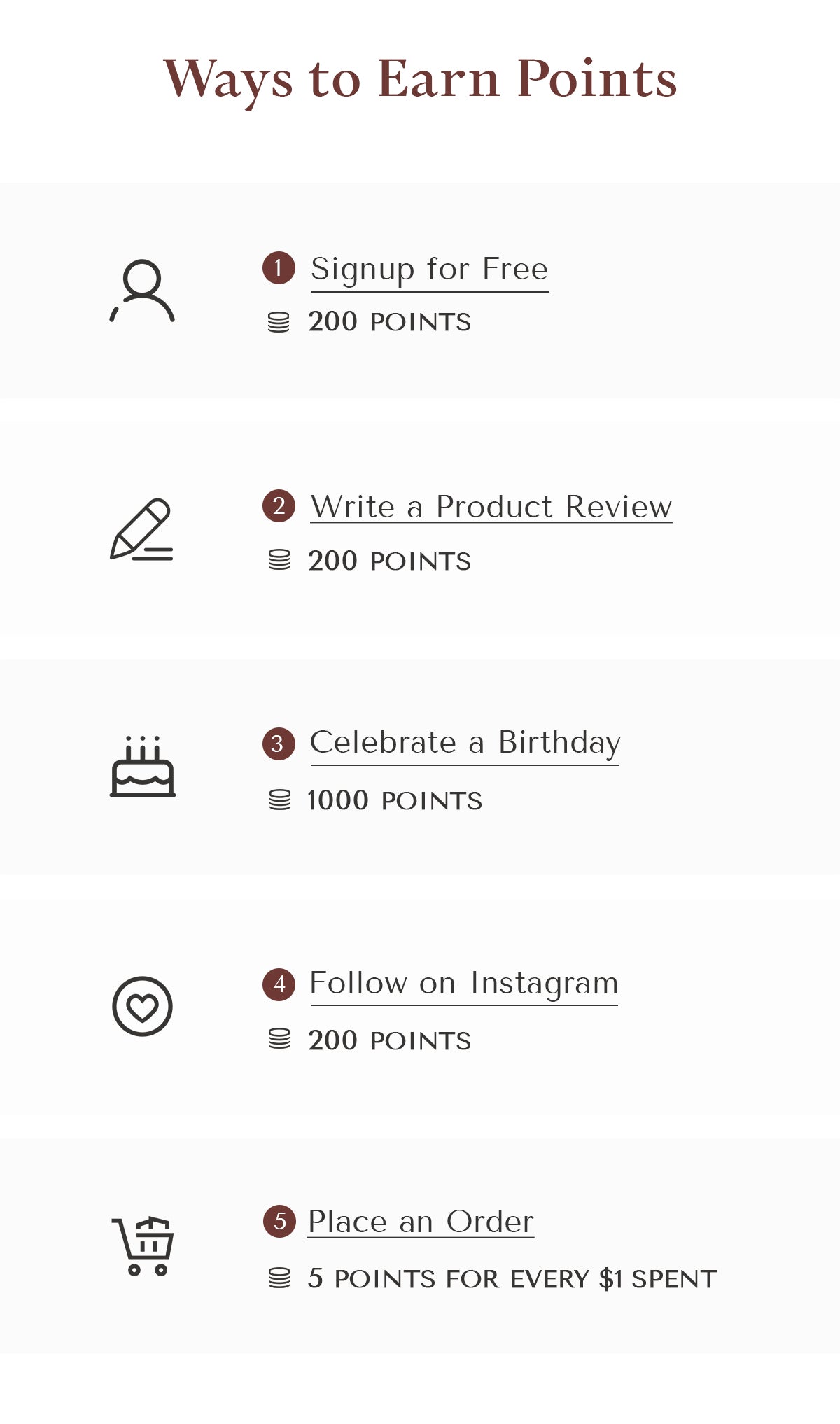Follow on Instagram link
The width and height of the screenshot is (840, 1424).
tap(463, 984)
